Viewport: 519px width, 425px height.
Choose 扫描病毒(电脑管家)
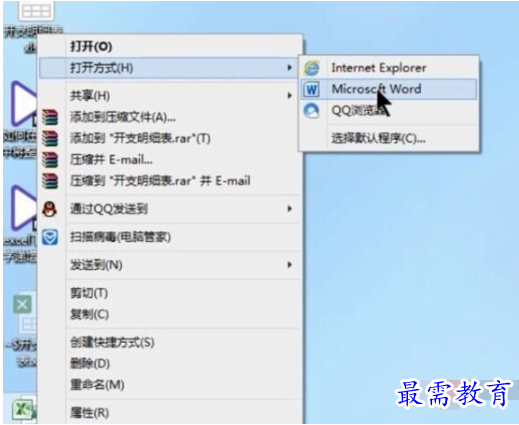170,237
